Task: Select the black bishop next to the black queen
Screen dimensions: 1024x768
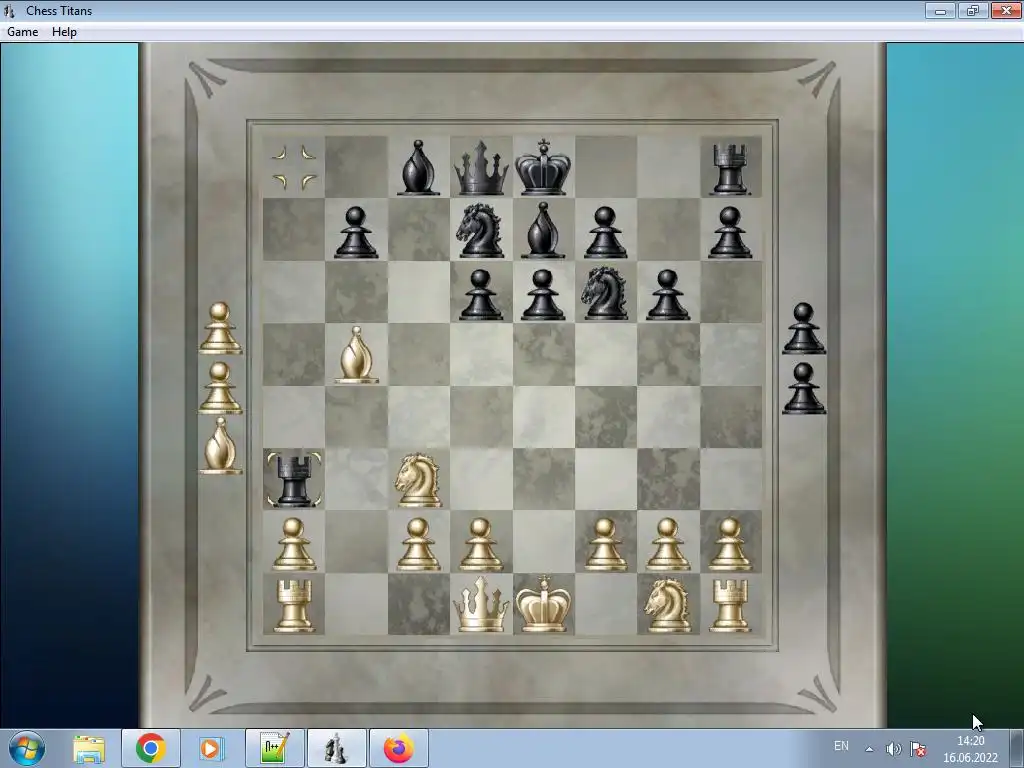Action: (x=419, y=168)
